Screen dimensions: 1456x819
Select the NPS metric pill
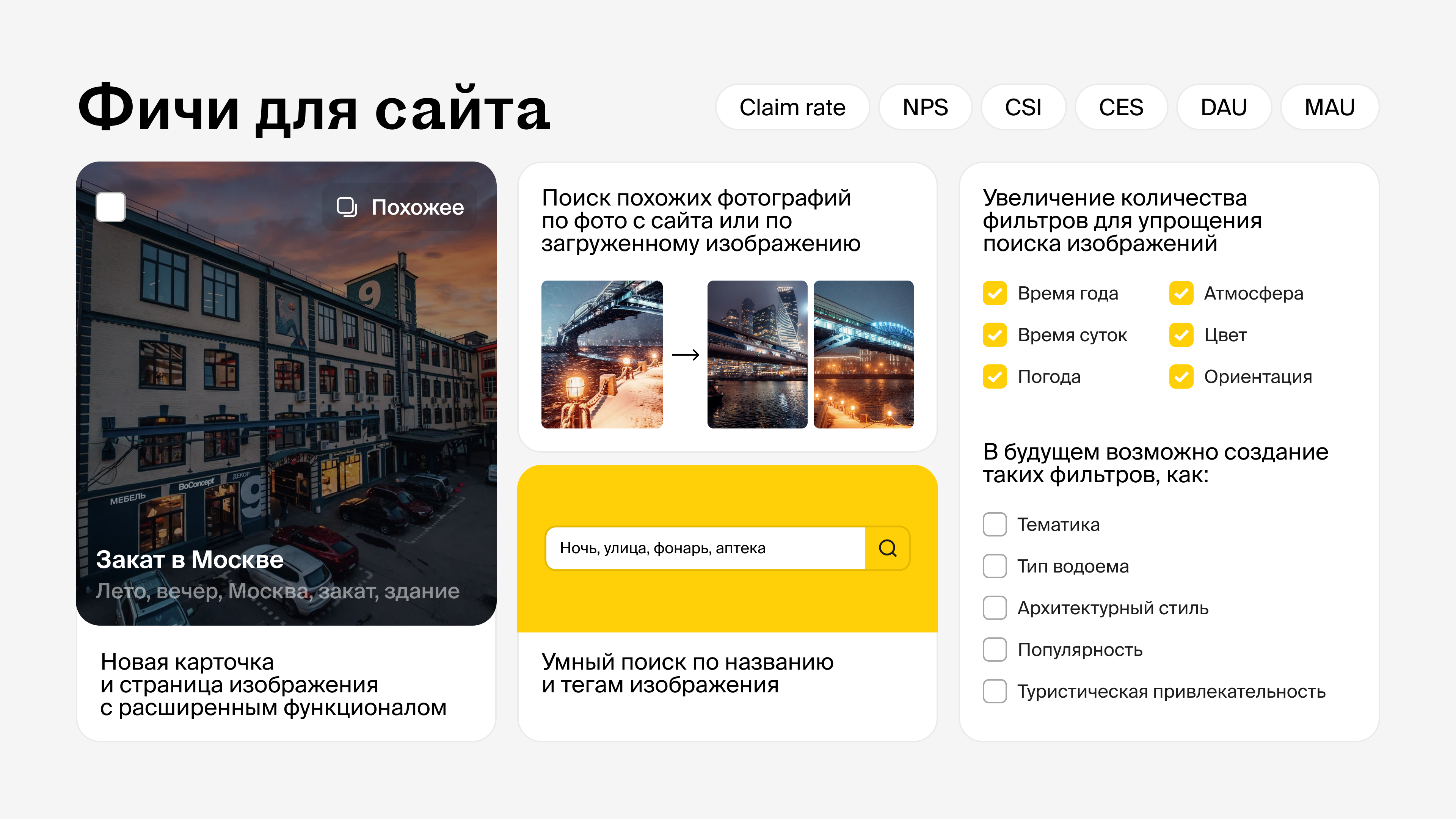[925, 107]
